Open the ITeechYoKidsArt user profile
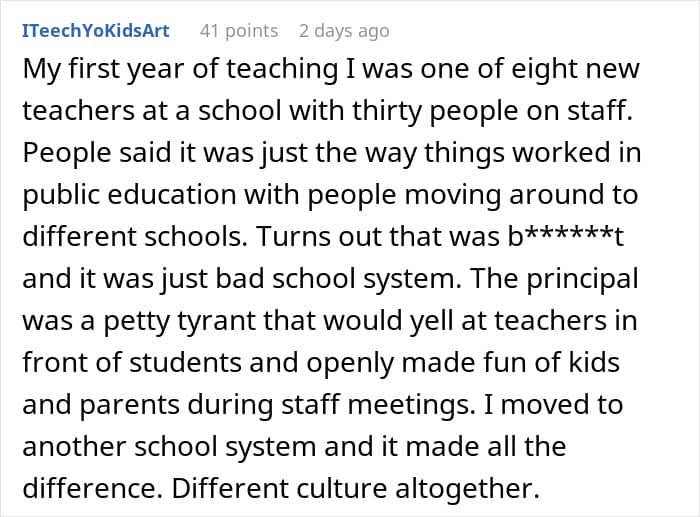This screenshot has height=517, width=700. tap(96, 31)
